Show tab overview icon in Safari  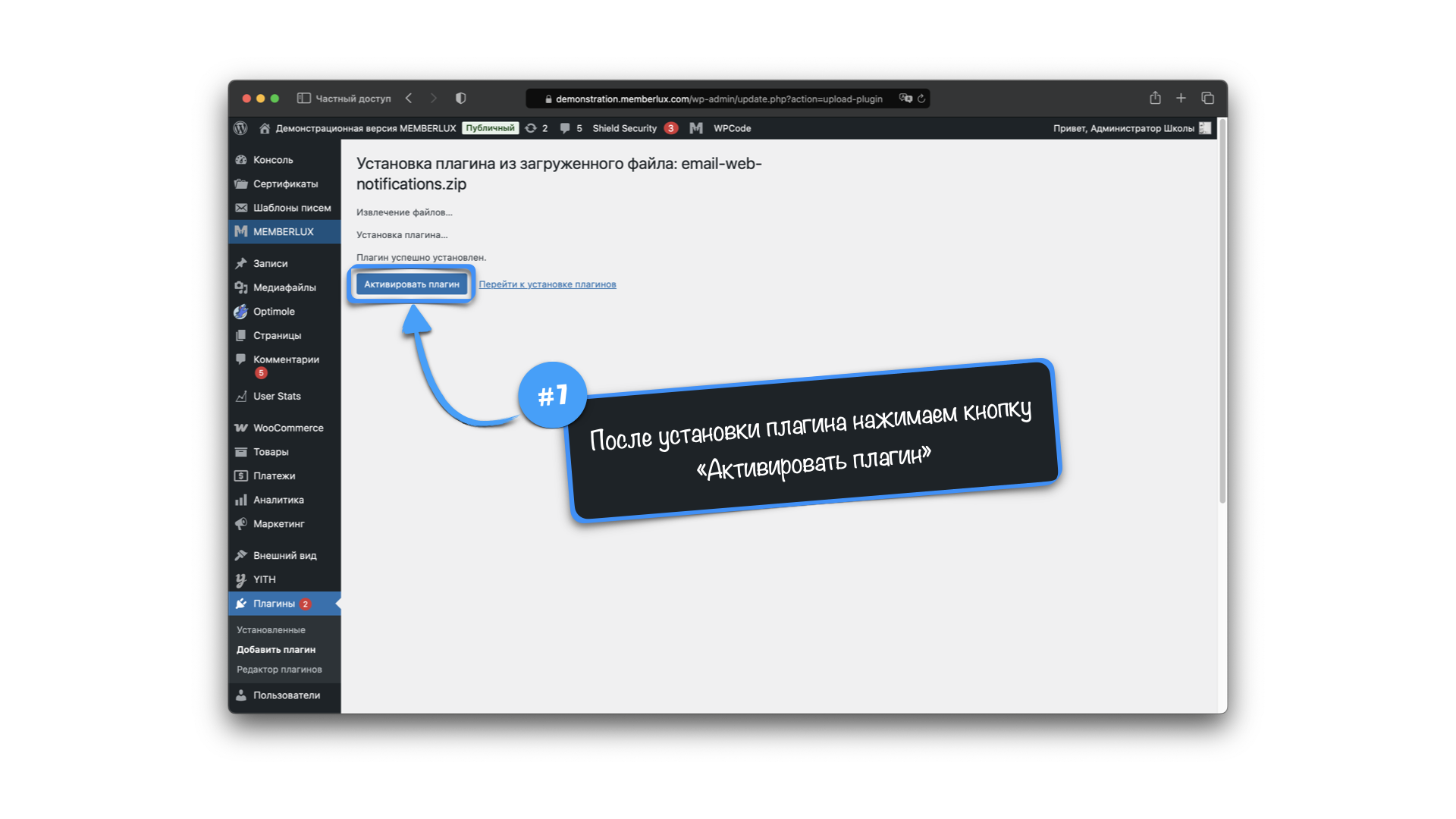(x=1207, y=99)
